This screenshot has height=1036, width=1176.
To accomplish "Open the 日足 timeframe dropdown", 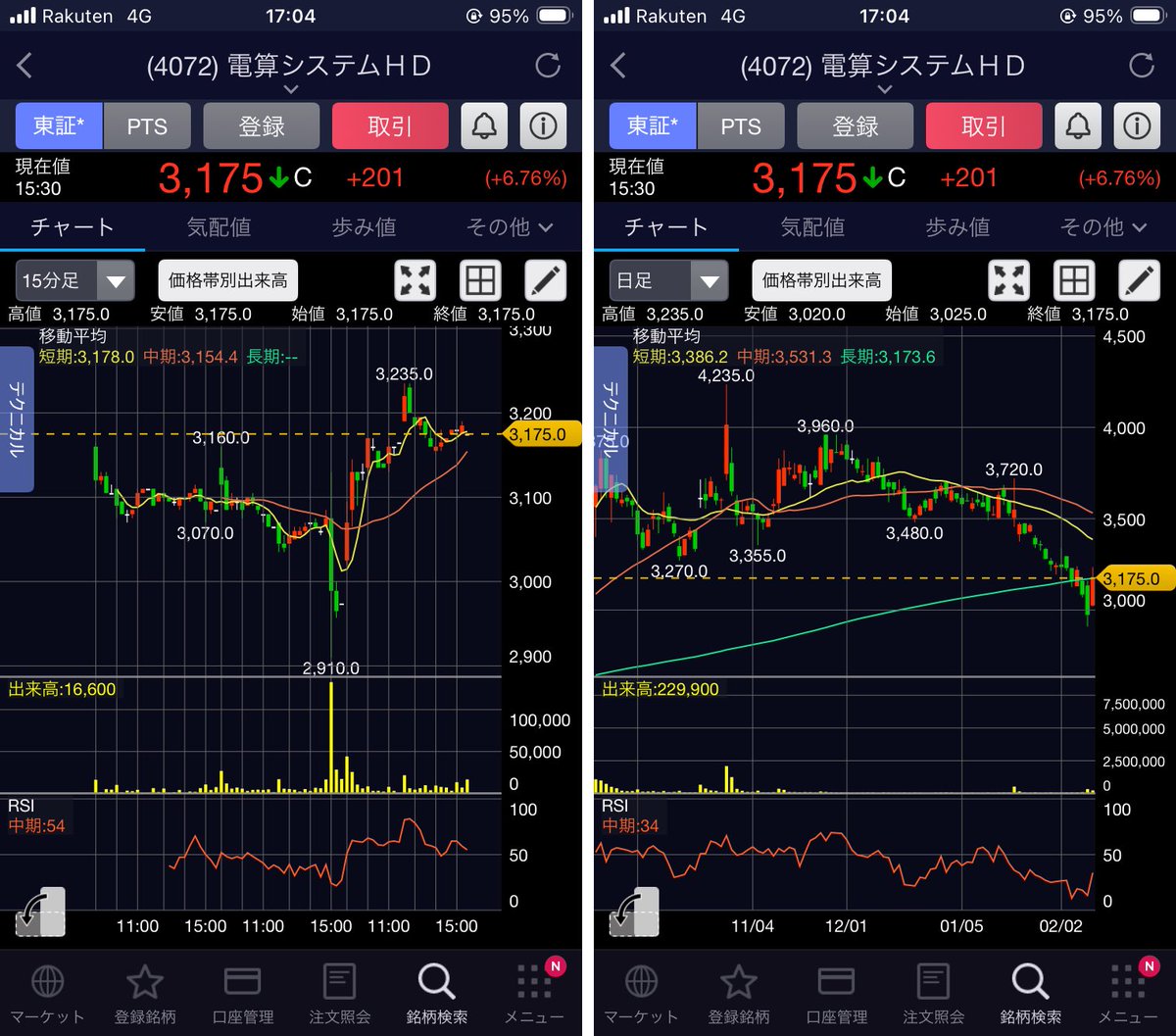I will pyautogui.click(x=668, y=280).
